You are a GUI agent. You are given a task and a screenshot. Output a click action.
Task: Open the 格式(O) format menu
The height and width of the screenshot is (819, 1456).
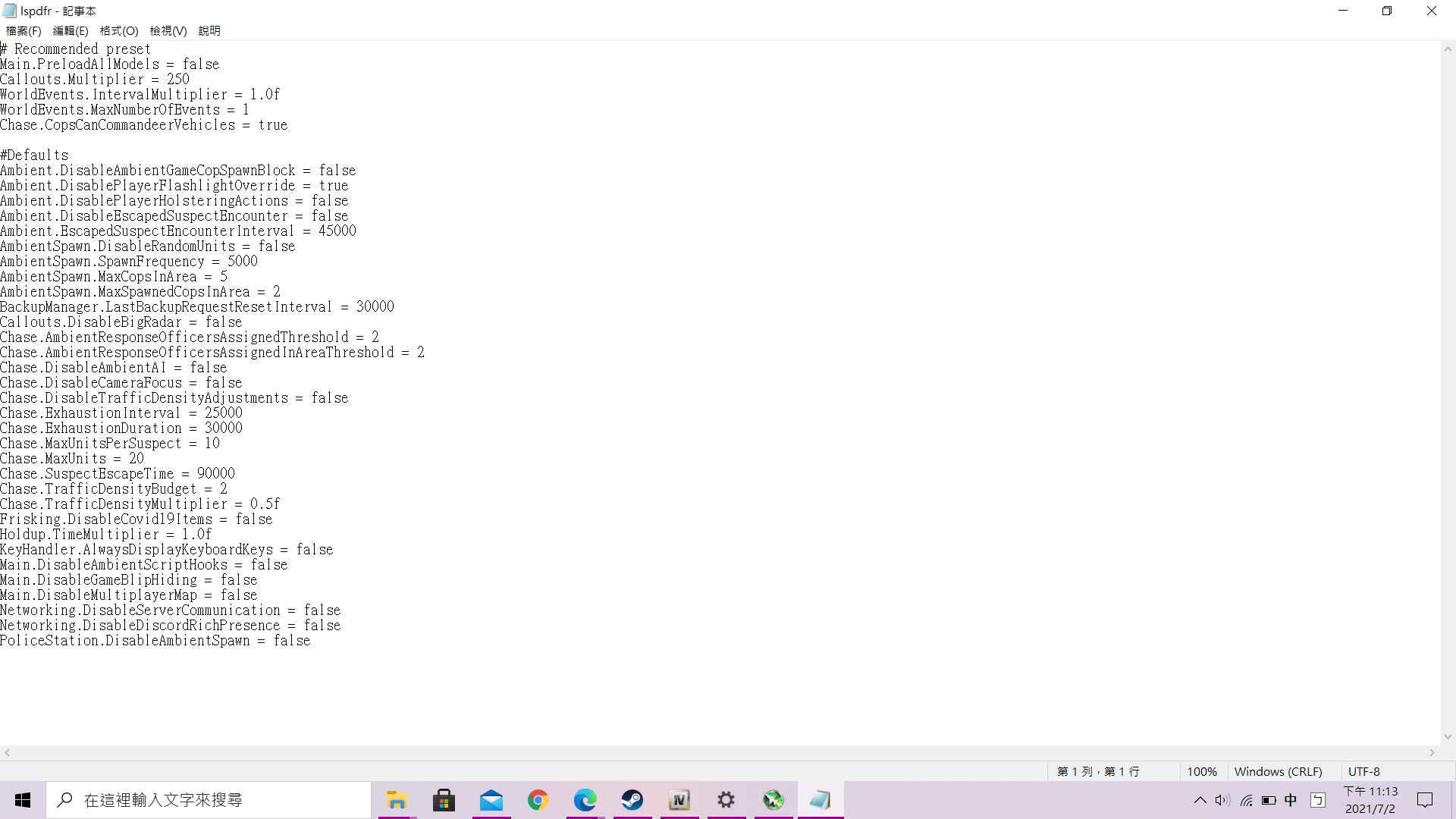click(119, 31)
